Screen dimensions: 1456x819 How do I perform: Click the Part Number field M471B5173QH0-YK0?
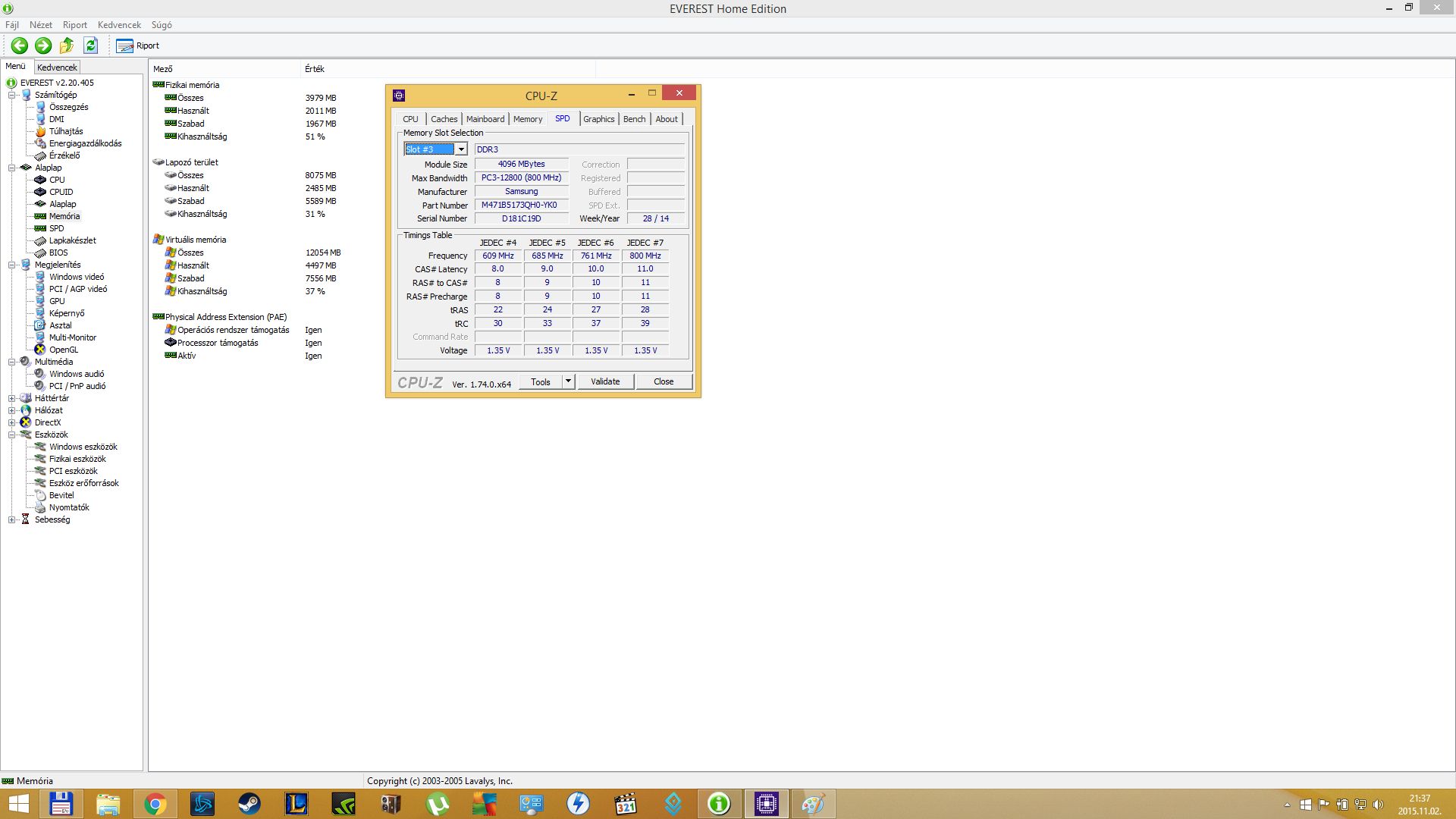coord(520,205)
